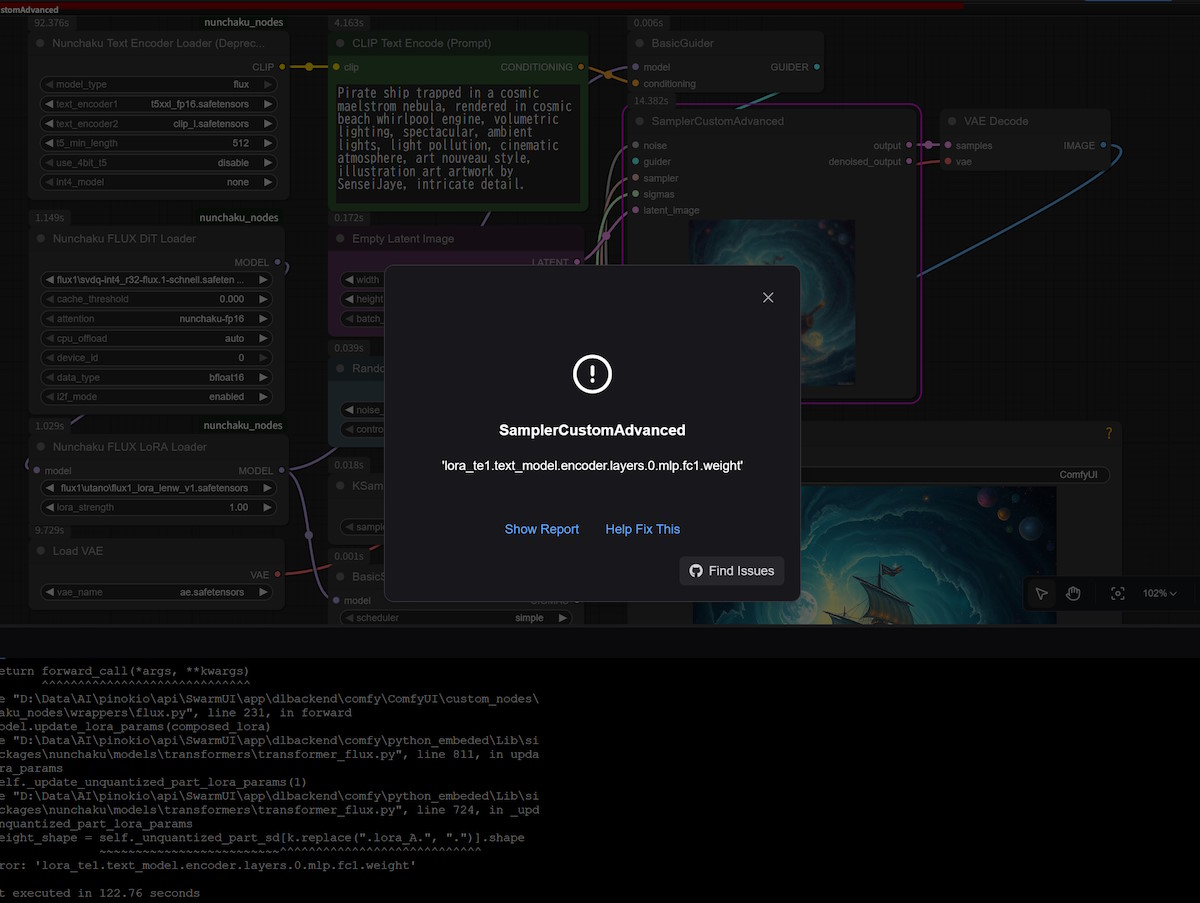The height and width of the screenshot is (903, 1200).
Task: Open the model_type flux combo
Action: pyautogui.click(x=159, y=85)
